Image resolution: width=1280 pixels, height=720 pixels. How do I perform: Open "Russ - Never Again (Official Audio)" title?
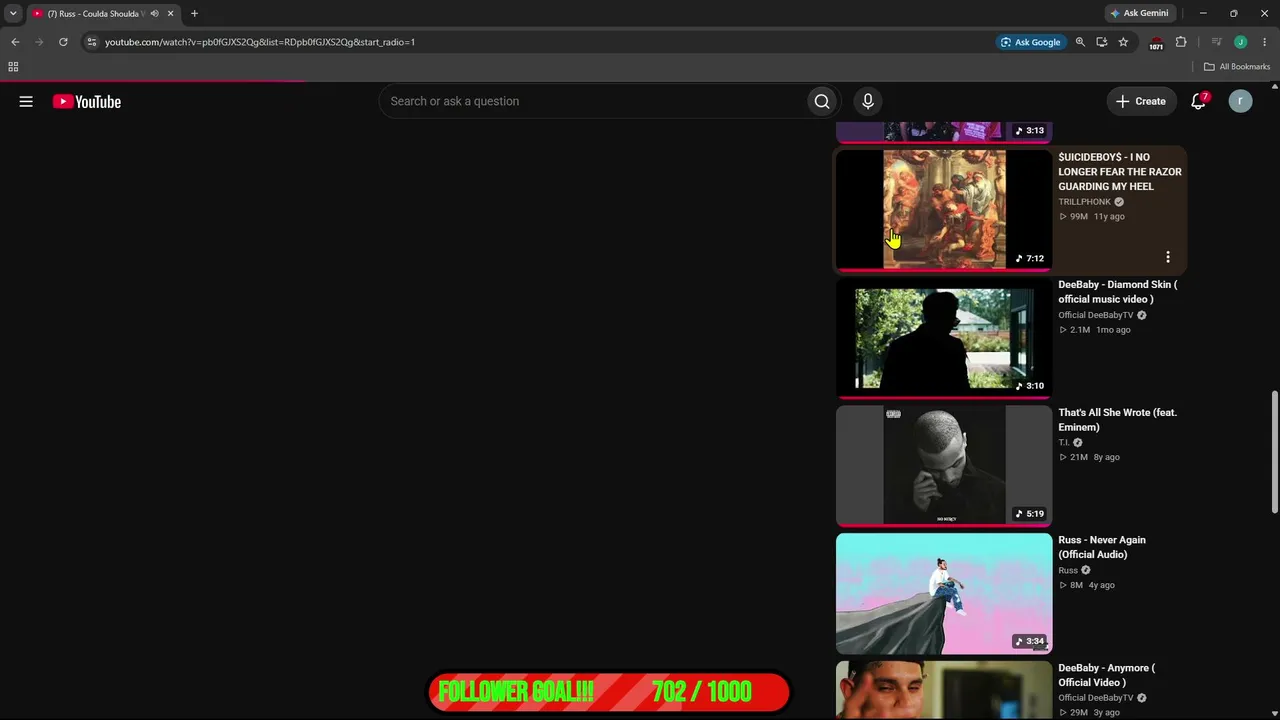pos(1102,547)
